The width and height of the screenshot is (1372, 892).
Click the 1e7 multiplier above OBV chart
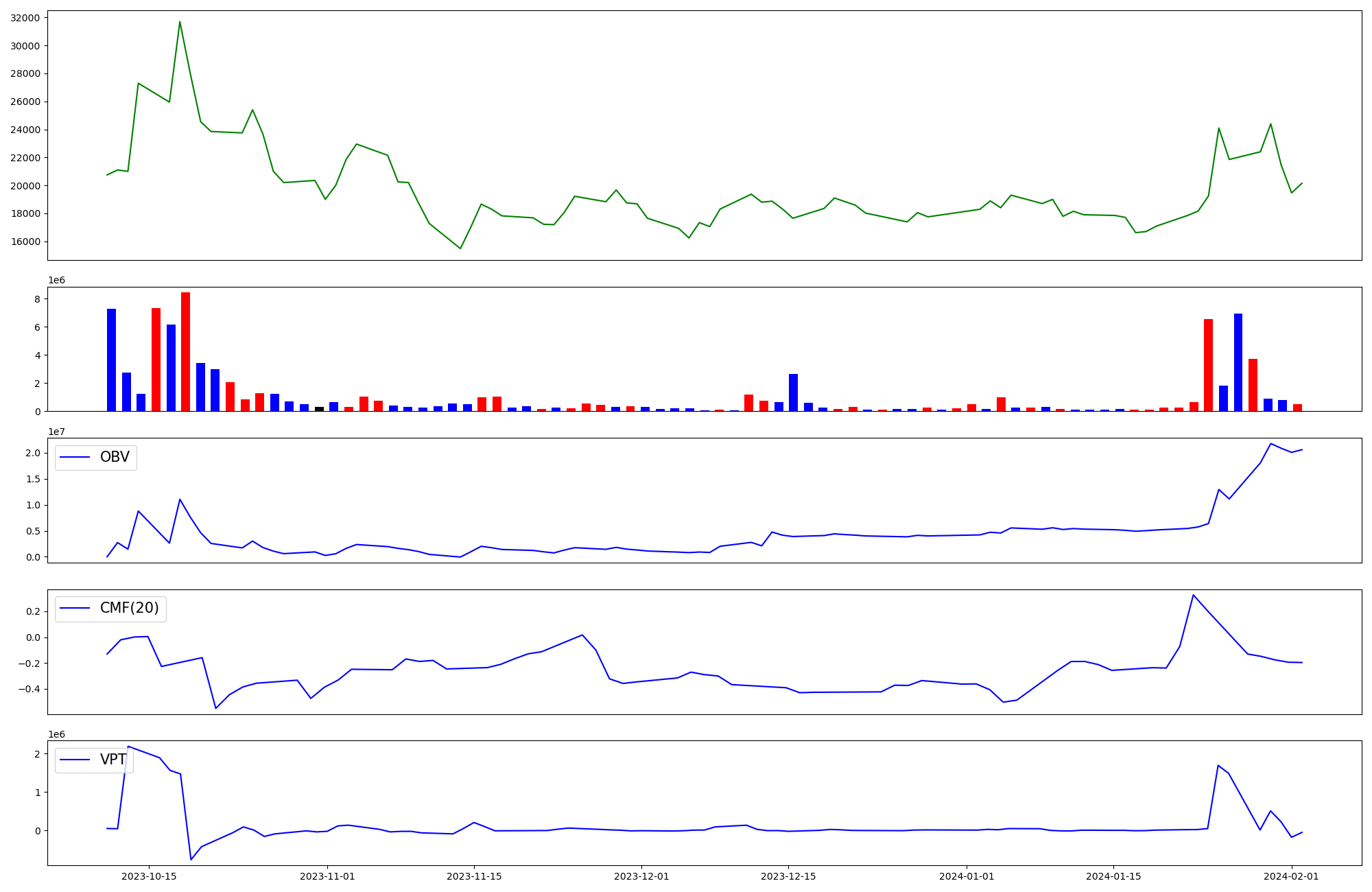tap(56, 432)
